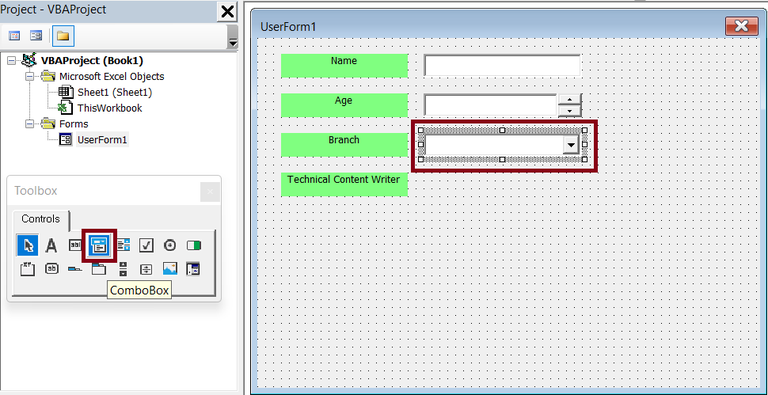The width and height of the screenshot is (768, 395).
Task: Close the UserForm1 designer window
Action: pyautogui.click(x=742, y=26)
